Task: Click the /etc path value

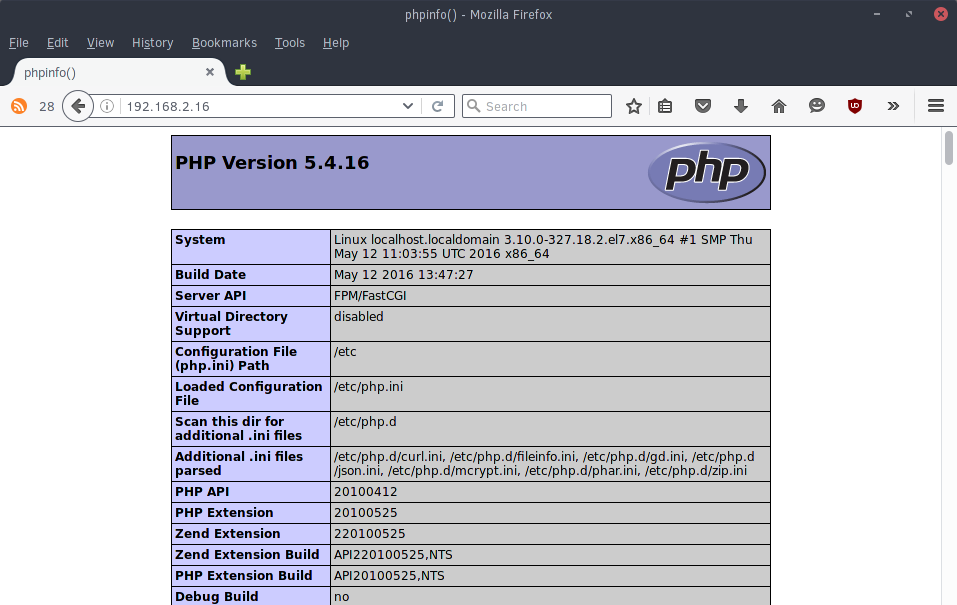Action: tap(345, 352)
